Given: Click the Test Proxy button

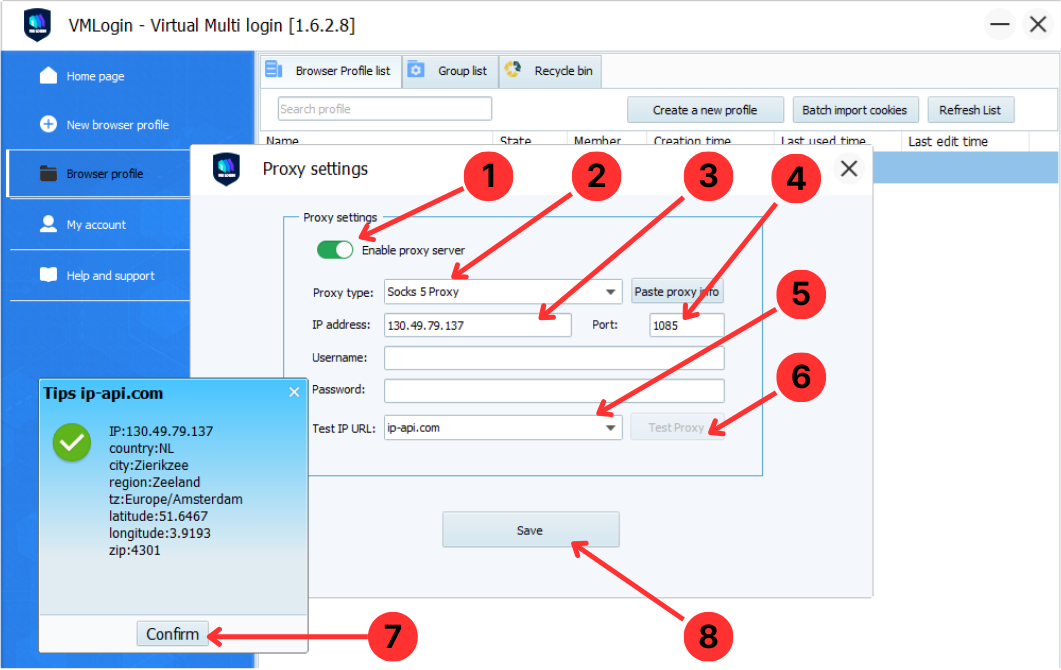Looking at the screenshot, I should tap(677, 427).
